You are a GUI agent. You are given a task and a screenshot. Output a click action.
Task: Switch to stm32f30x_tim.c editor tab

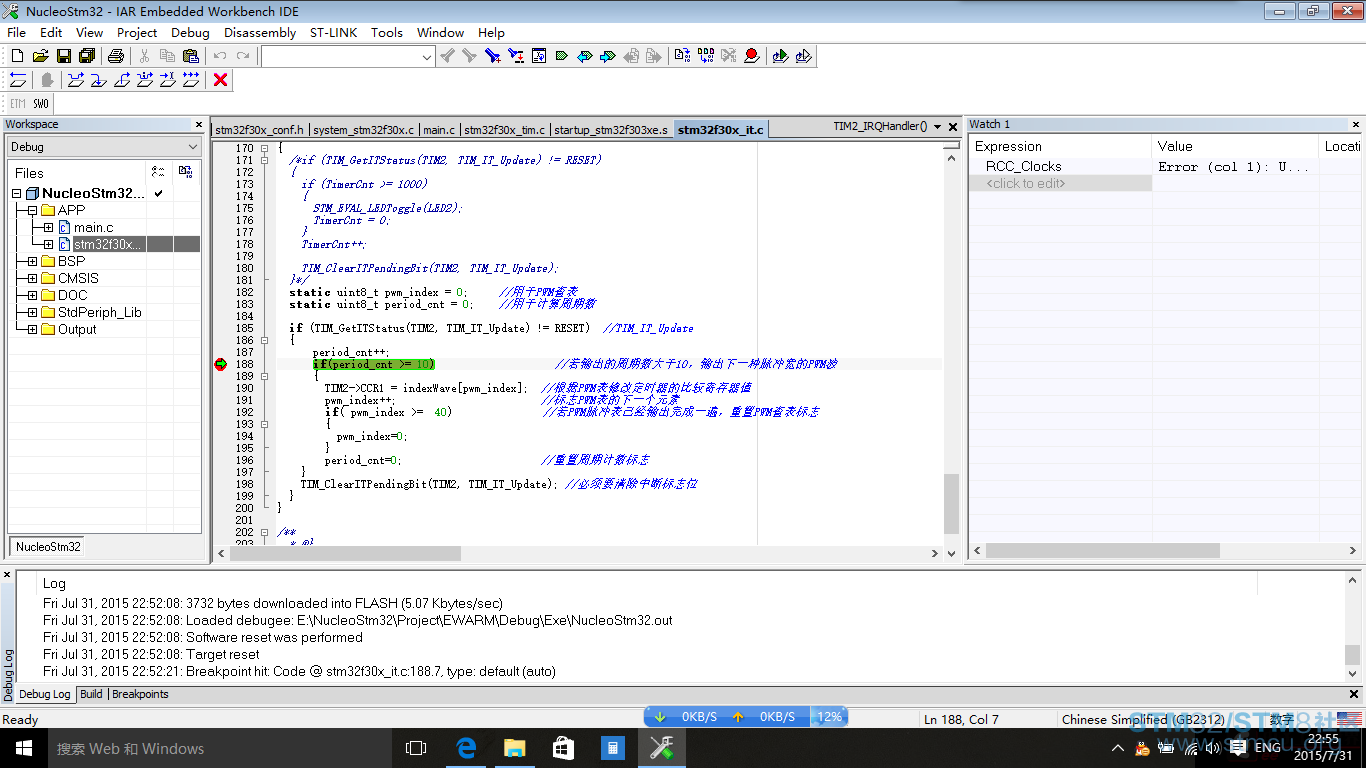coord(504,130)
